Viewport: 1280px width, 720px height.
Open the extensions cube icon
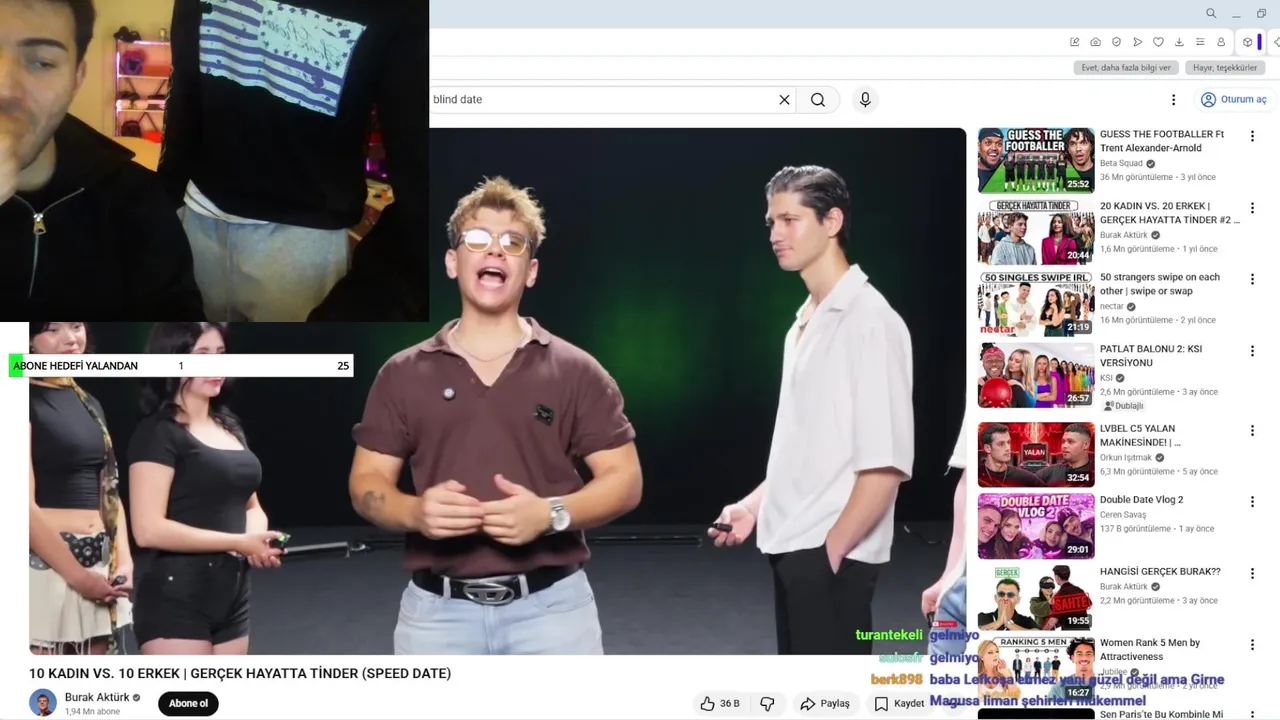(1247, 42)
